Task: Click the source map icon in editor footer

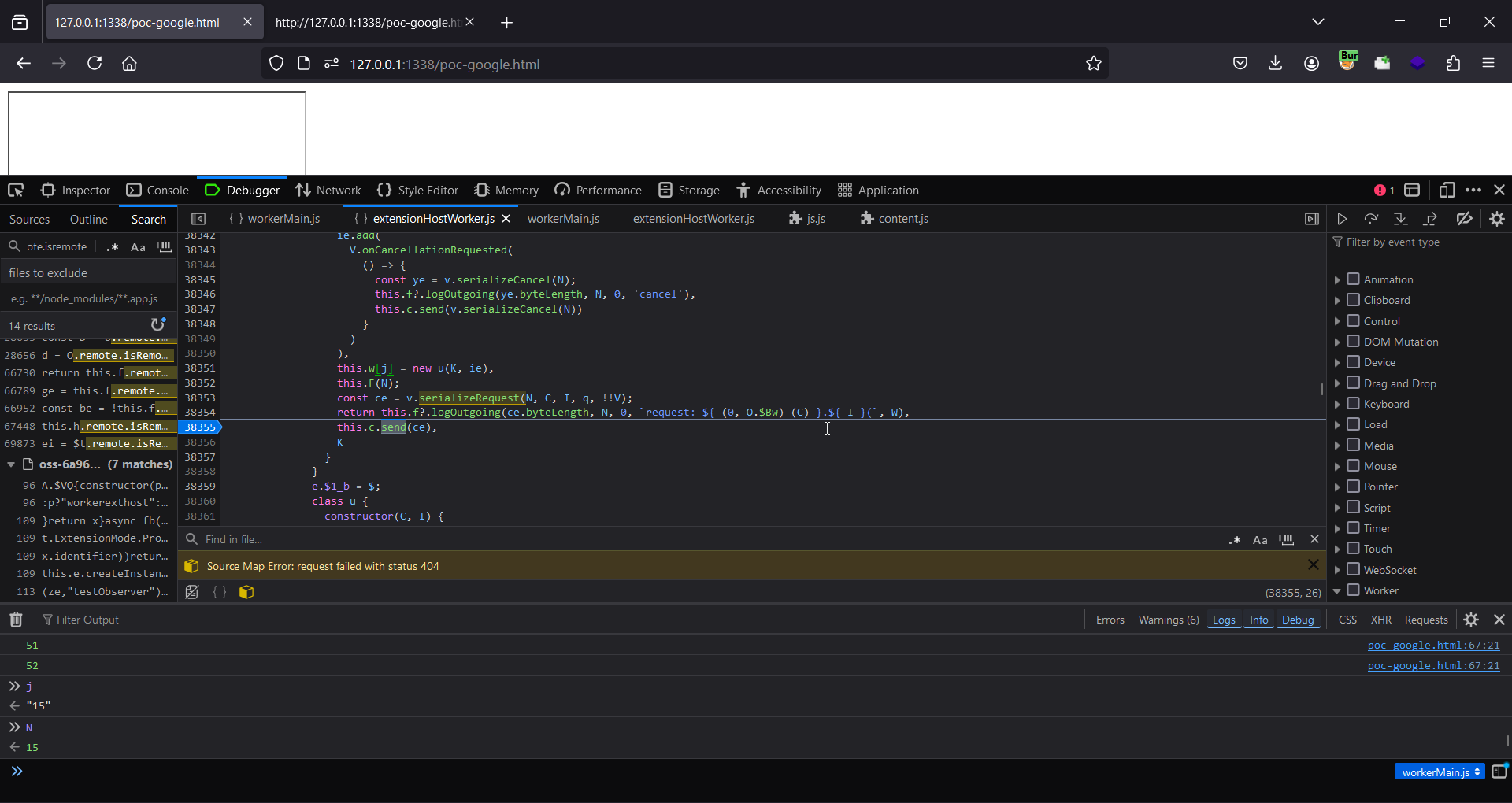Action: point(246,592)
